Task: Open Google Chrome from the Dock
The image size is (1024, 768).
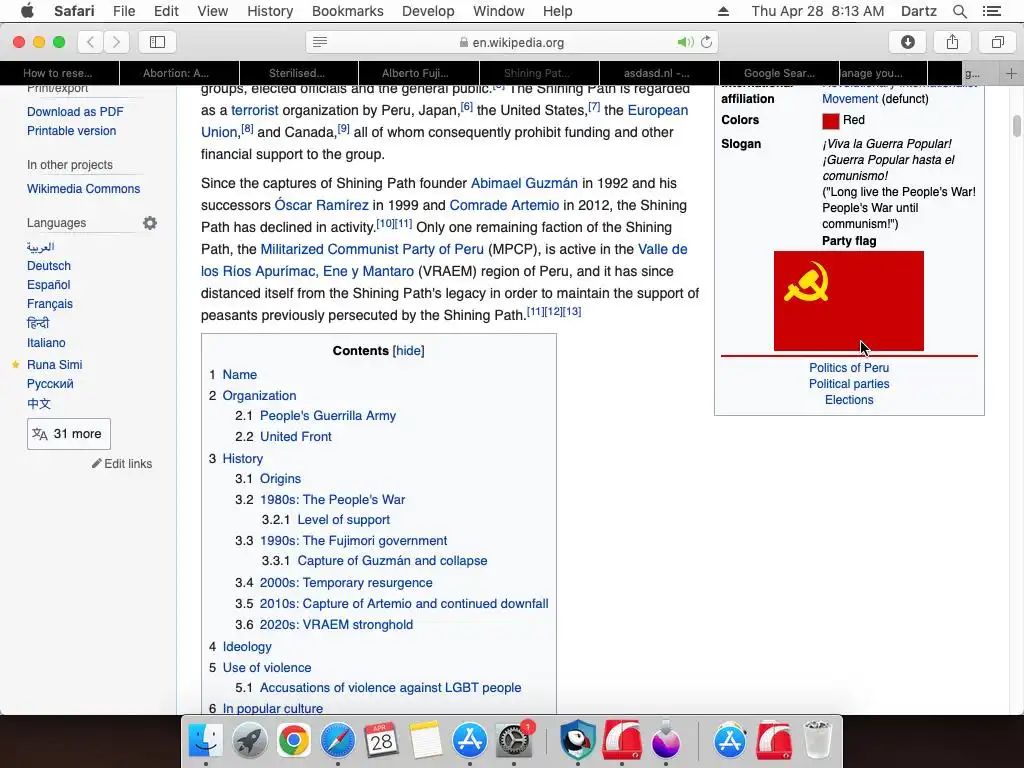Action: [293, 740]
